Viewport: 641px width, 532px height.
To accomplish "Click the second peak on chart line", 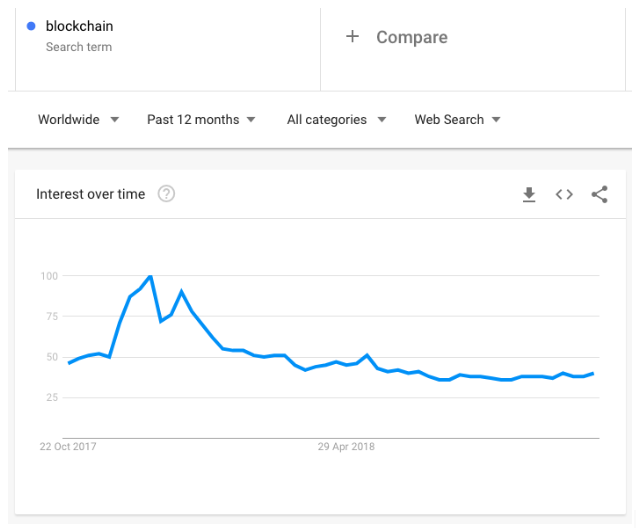I will (x=181, y=291).
